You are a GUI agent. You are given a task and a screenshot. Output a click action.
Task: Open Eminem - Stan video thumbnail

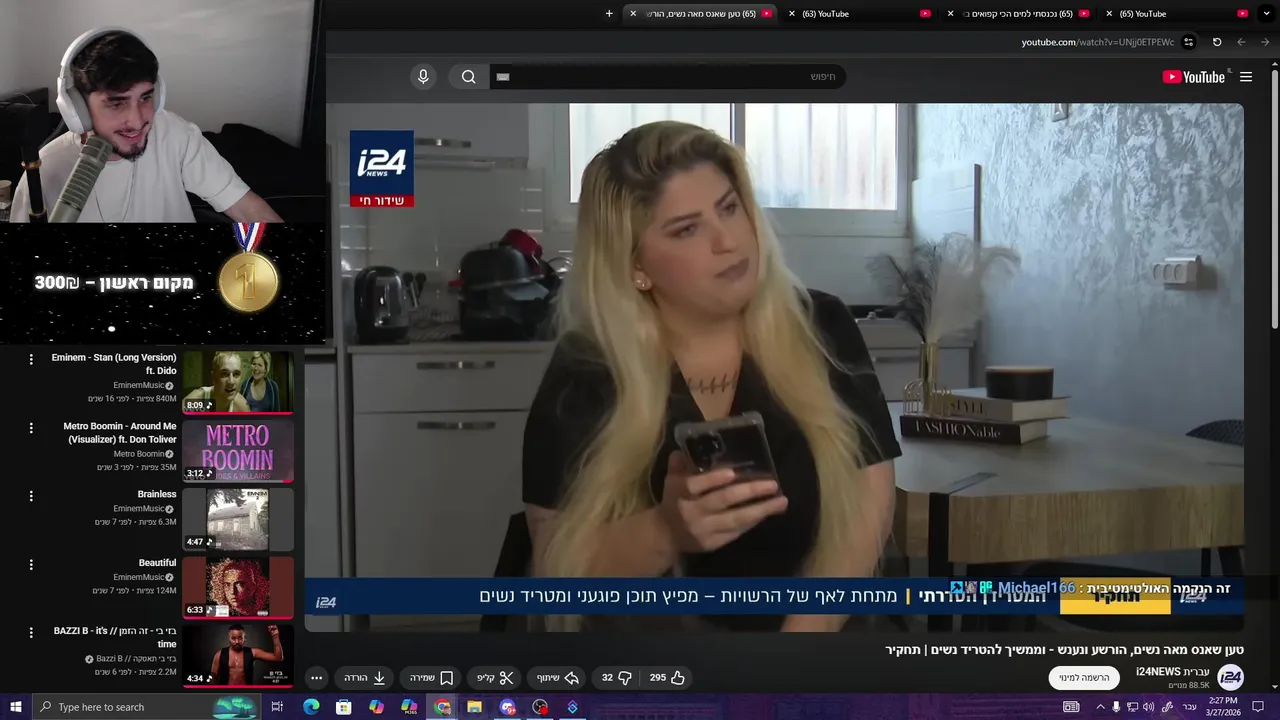238,381
